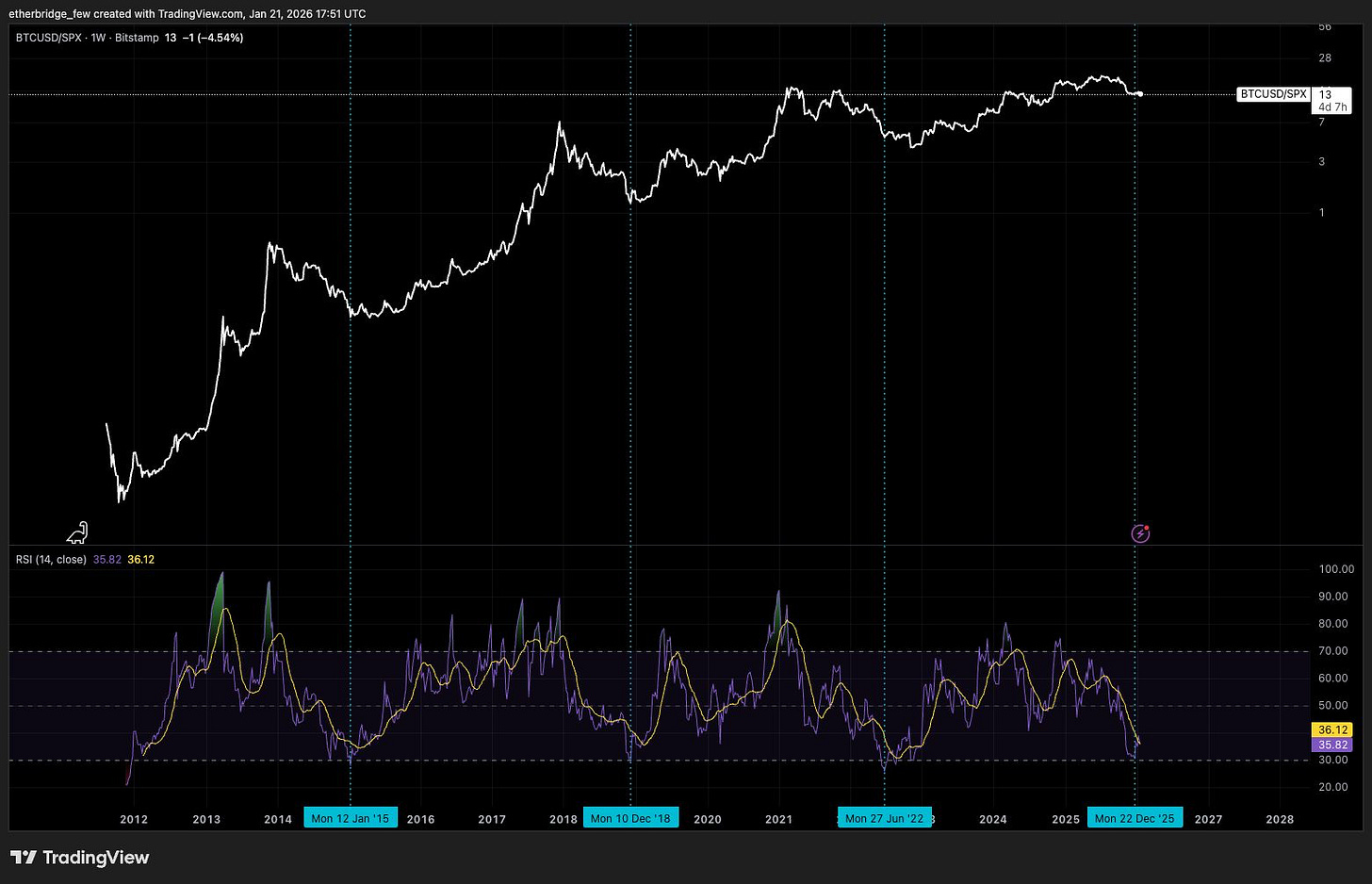Click the 2025 label on the time axis

(1066, 819)
